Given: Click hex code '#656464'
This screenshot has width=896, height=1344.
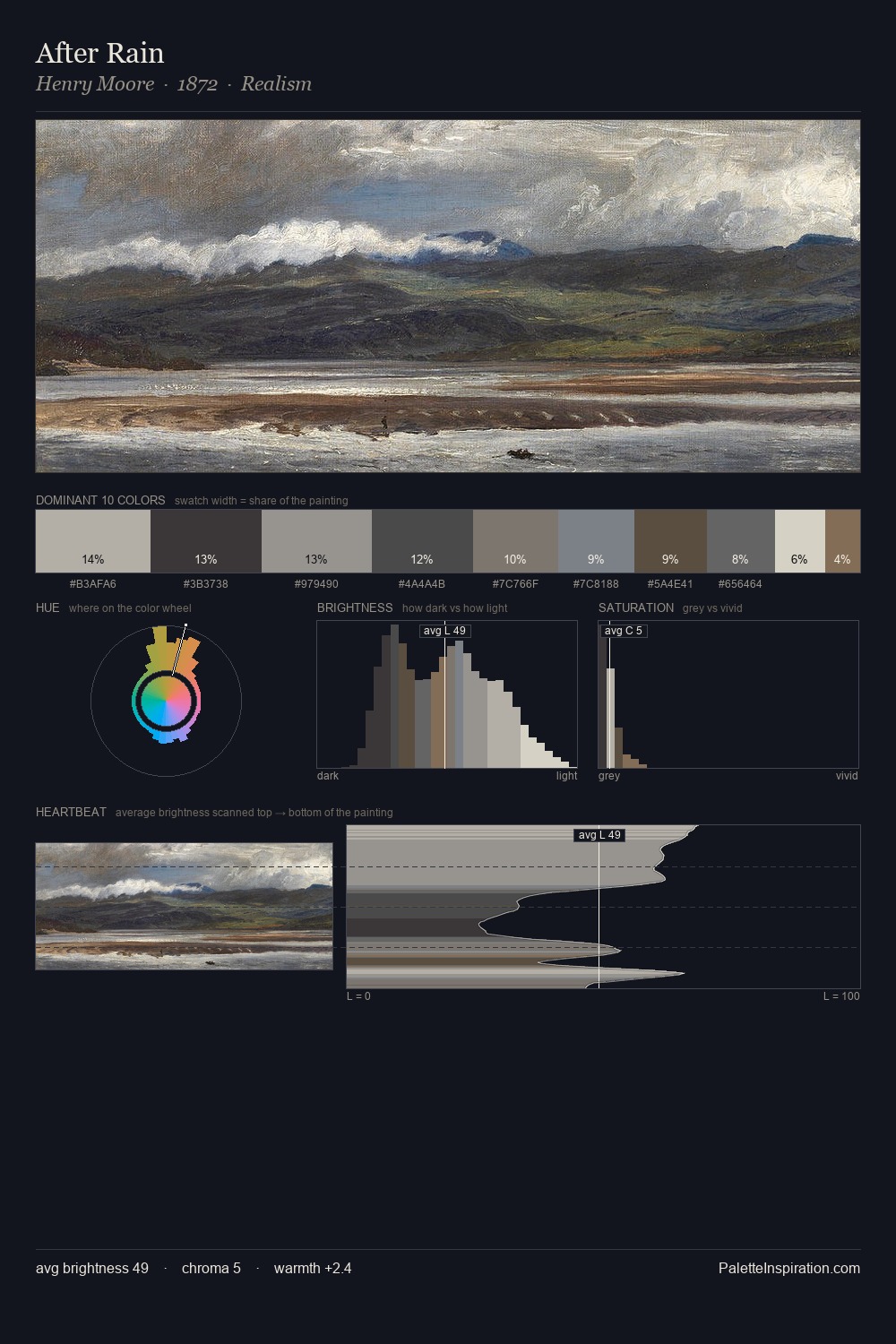Looking at the screenshot, I should tap(740, 584).
